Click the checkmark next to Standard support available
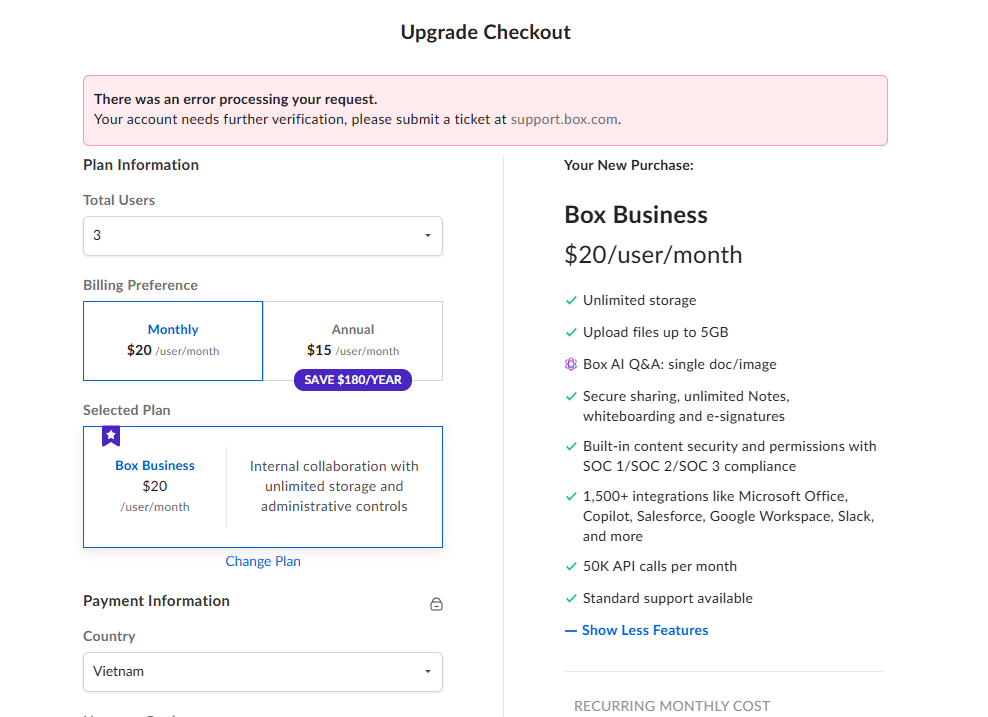This screenshot has height=717, width=988. coord(571,598)
